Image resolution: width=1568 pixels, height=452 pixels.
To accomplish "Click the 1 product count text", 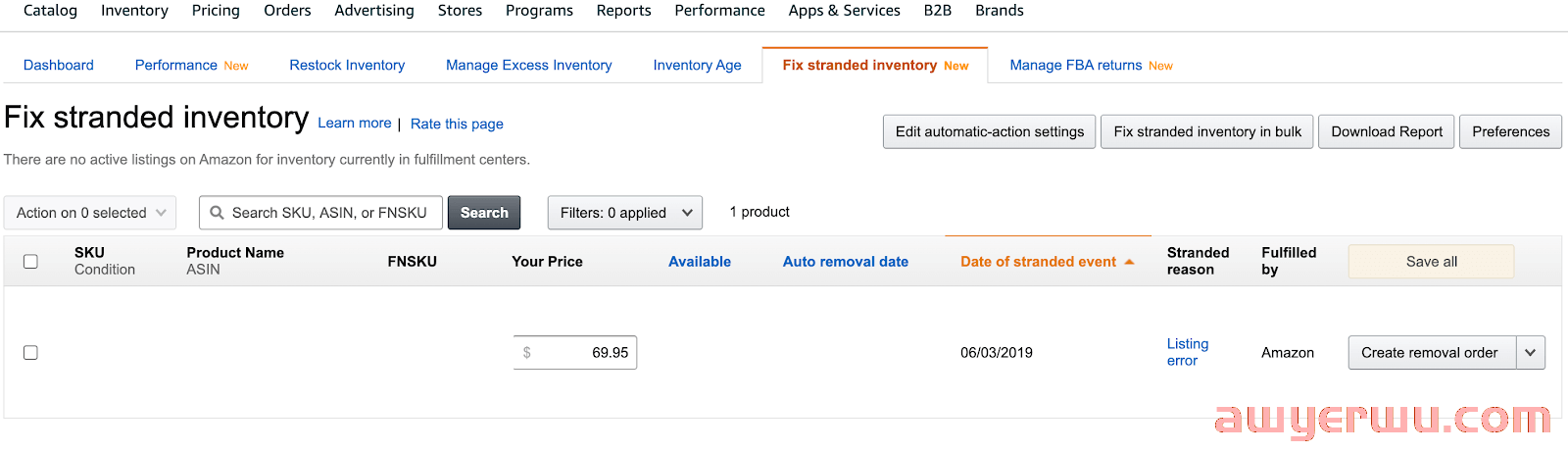I will (759, 212).
